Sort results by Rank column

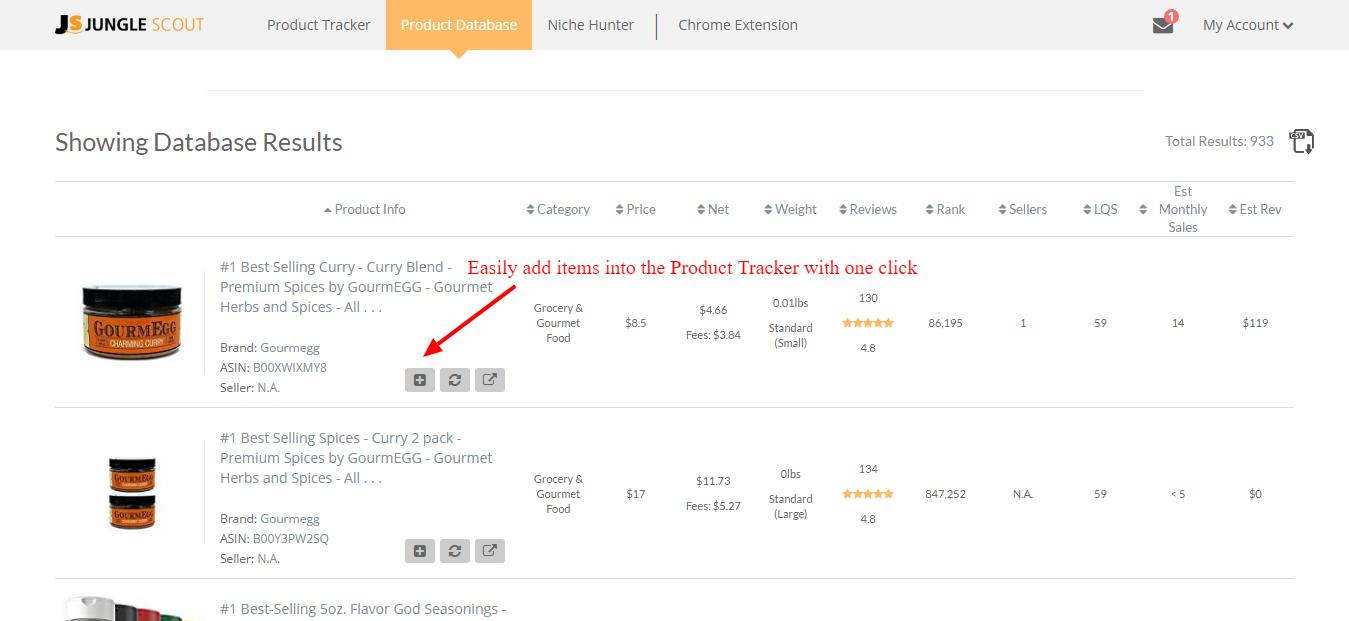pyautogui.click(x=946, y=209)
